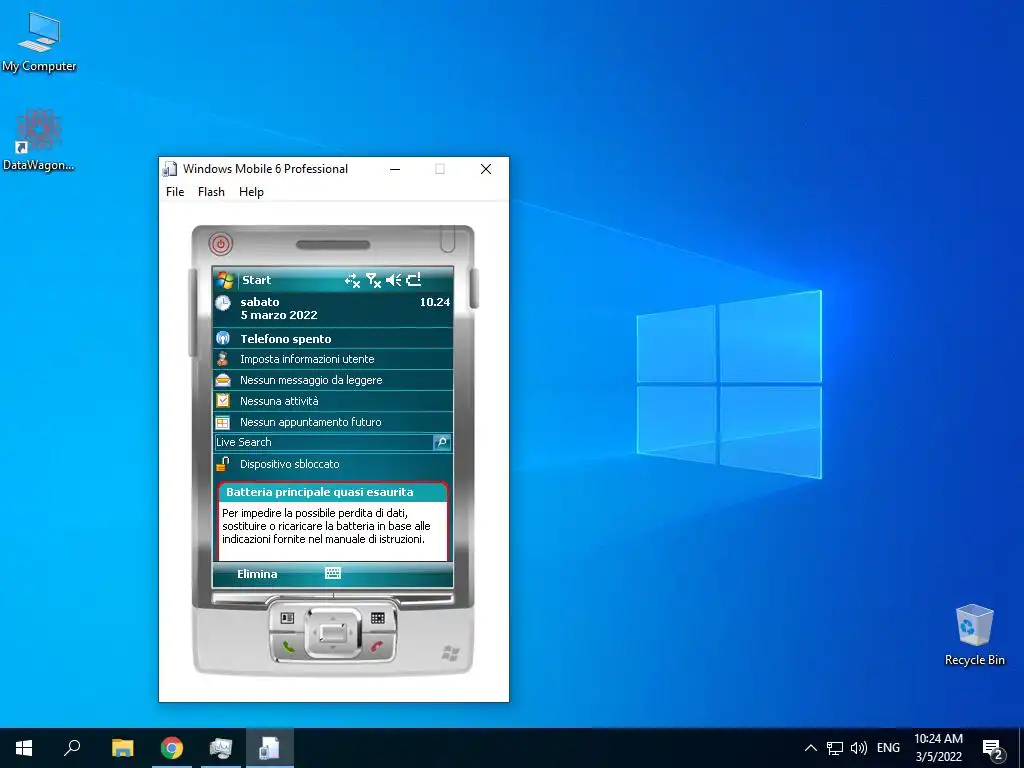
Task: Click the Live Search magnifier button
Action: click(x=441, y=442)
